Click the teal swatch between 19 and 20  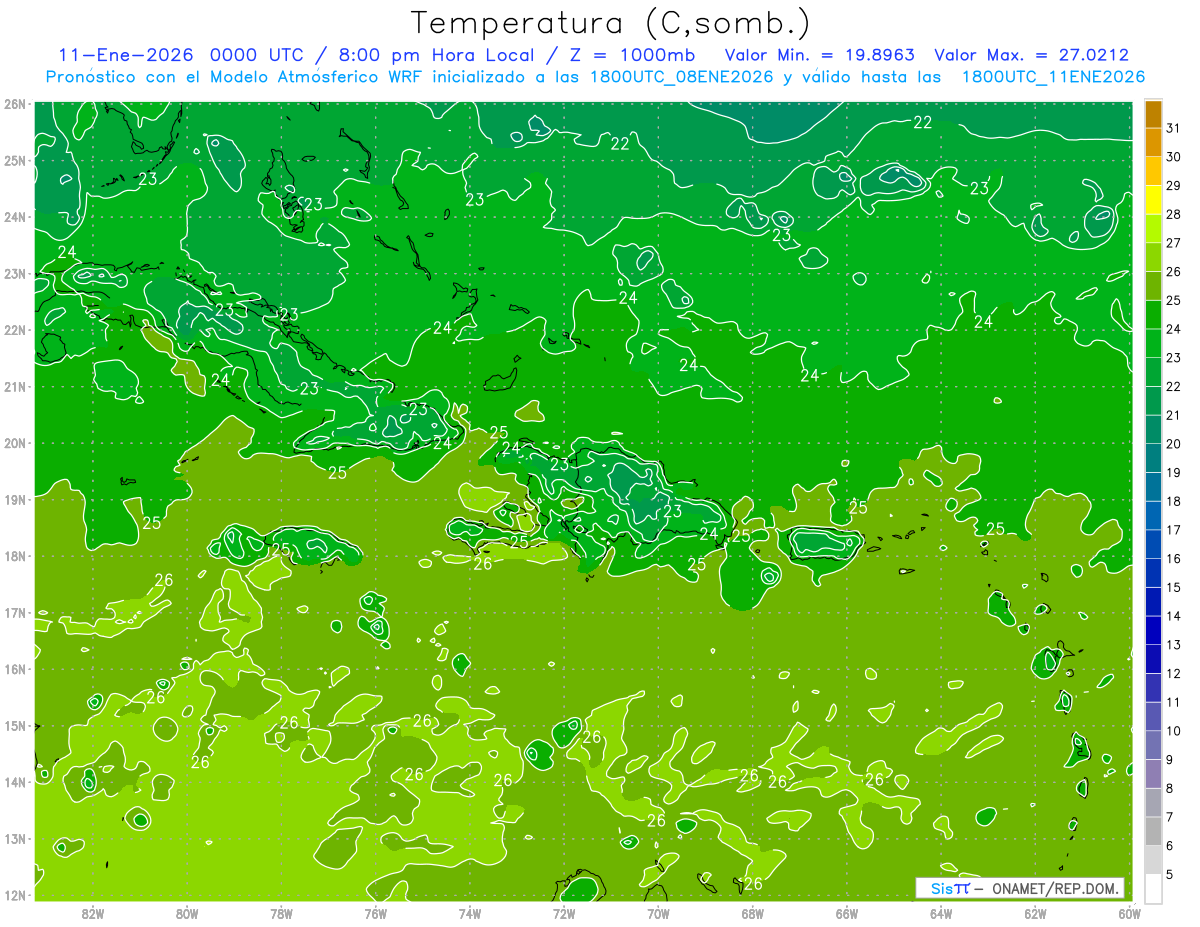tap(1153, 458)
